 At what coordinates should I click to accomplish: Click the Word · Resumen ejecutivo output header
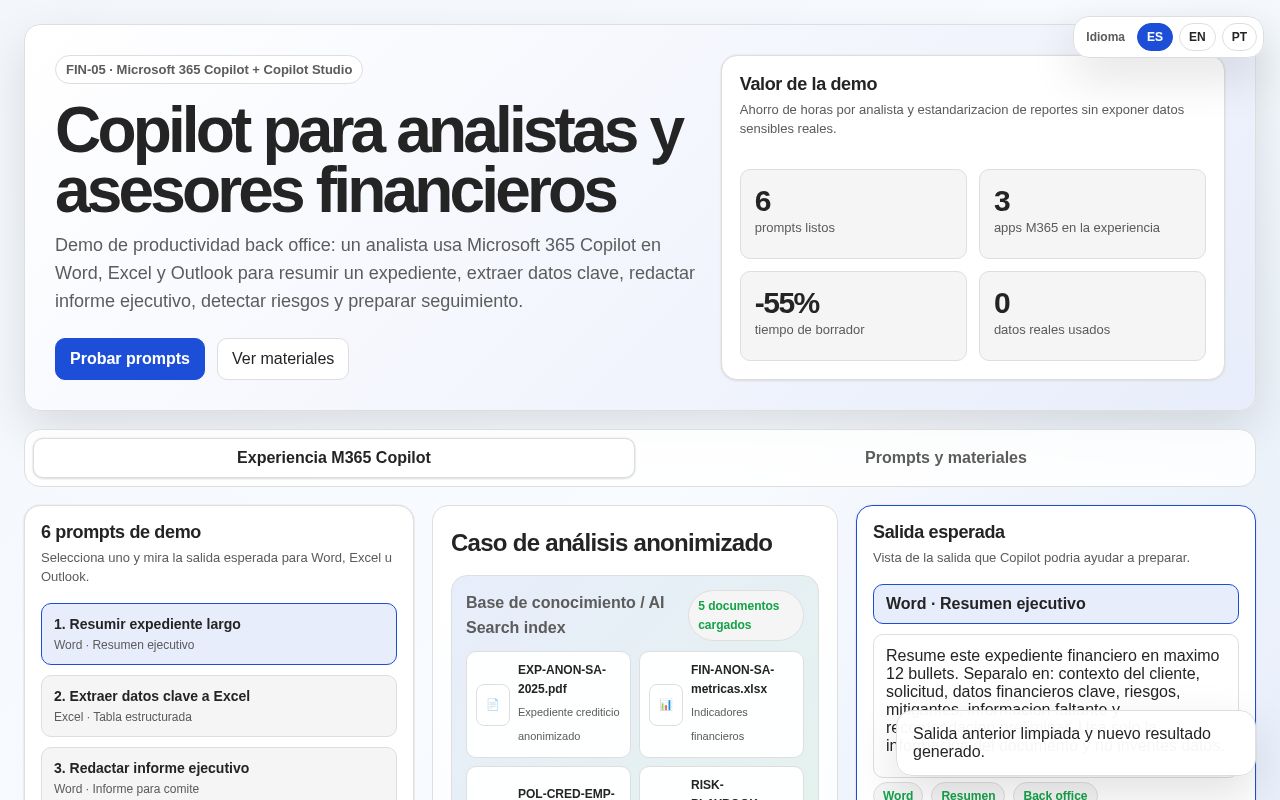point(1056,604)
